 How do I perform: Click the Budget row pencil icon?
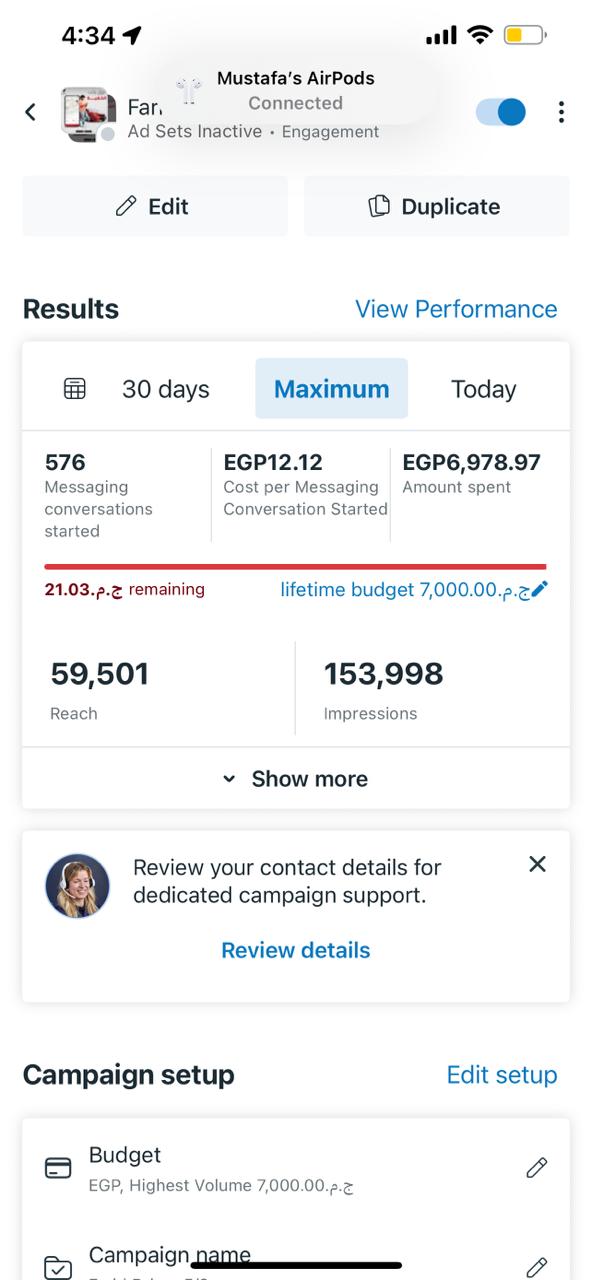point(537,1167)
